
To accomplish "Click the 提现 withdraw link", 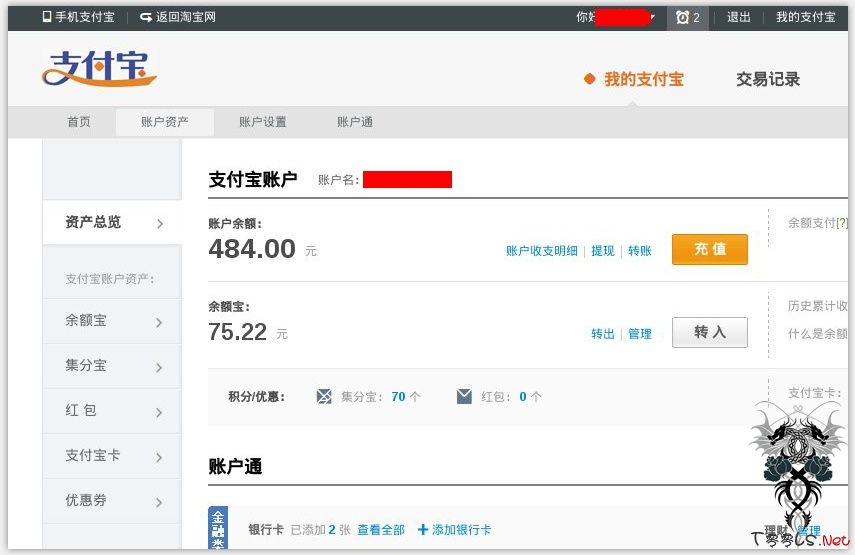I will tap(603, 251).
